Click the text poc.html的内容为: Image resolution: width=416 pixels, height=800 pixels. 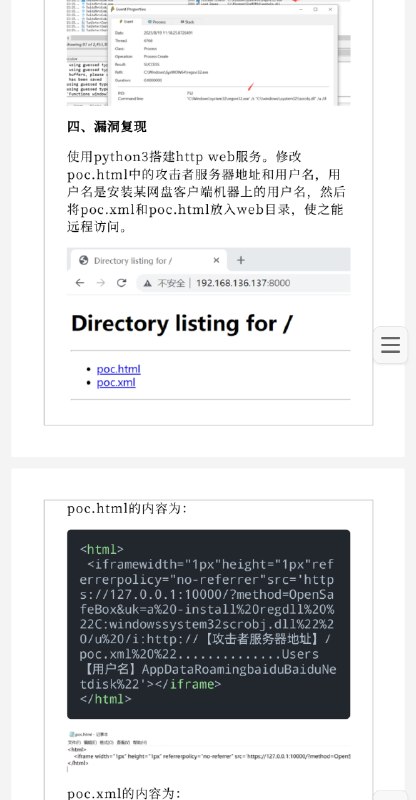(x=127, y=509)
